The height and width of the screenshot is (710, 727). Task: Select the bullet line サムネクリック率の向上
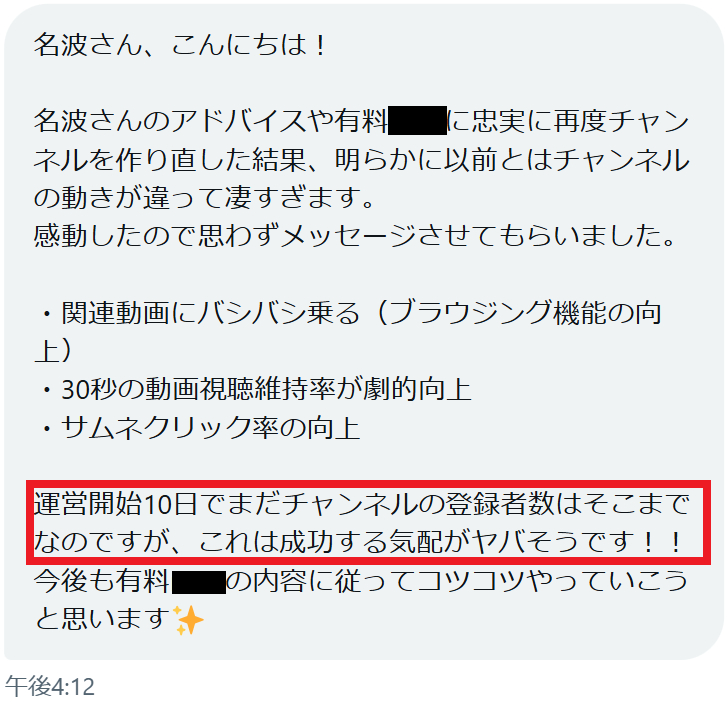(x=201, y=427)
